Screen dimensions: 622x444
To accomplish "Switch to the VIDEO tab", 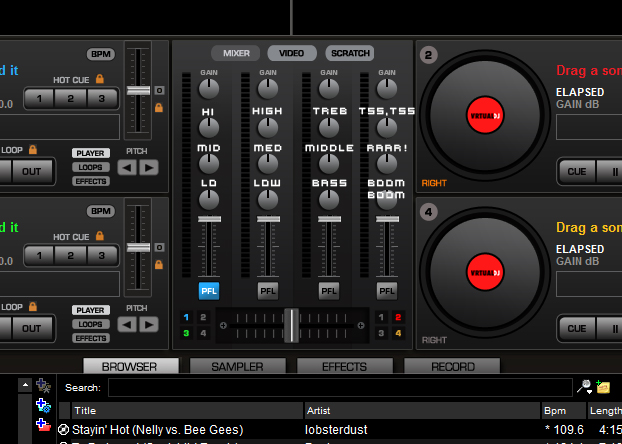I will (x=292, y=53).
